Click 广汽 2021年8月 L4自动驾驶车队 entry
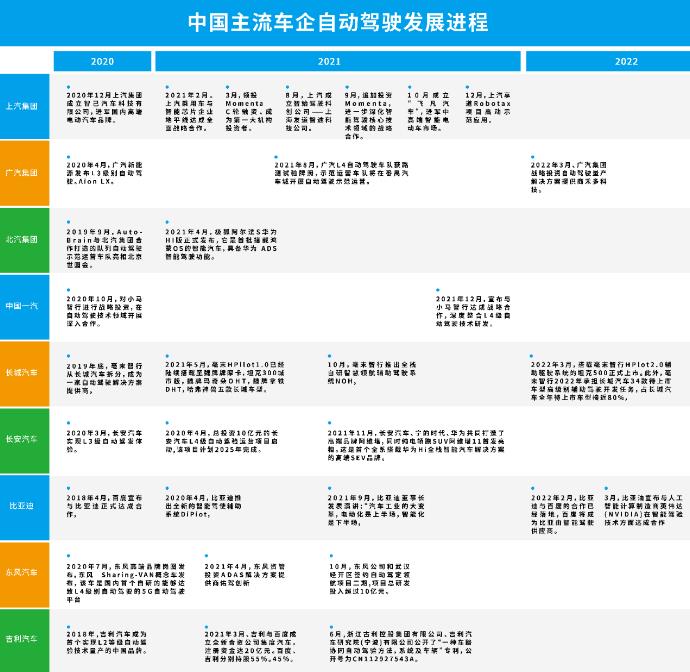690x672 pixels. (x=341, y=173)
